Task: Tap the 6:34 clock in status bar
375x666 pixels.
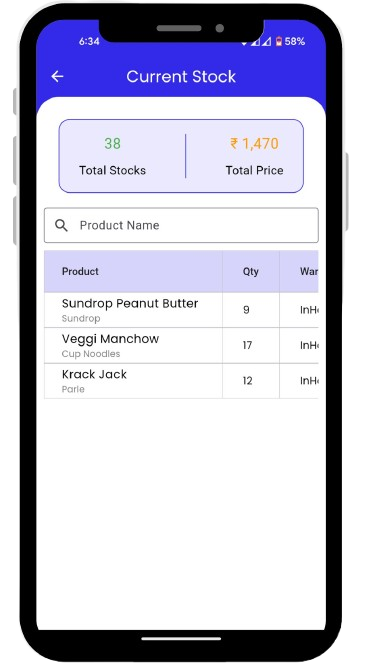Action: pos(89,42)
